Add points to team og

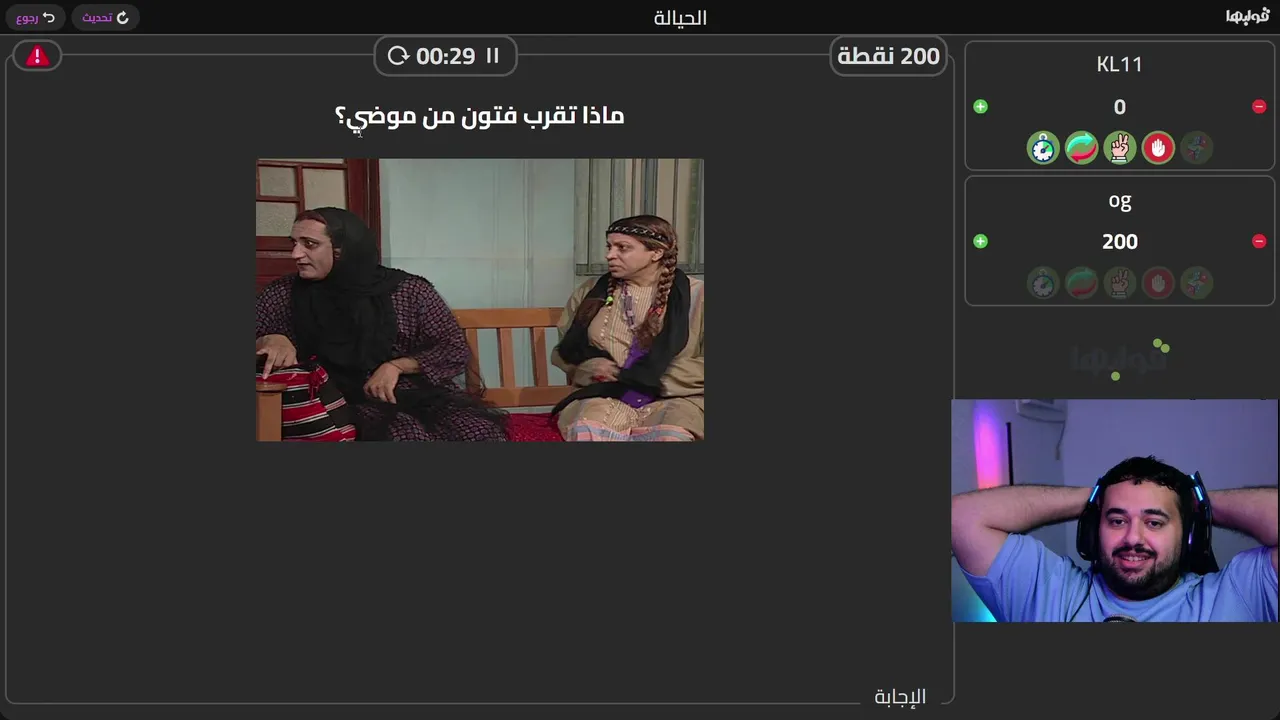coord(980,241)
